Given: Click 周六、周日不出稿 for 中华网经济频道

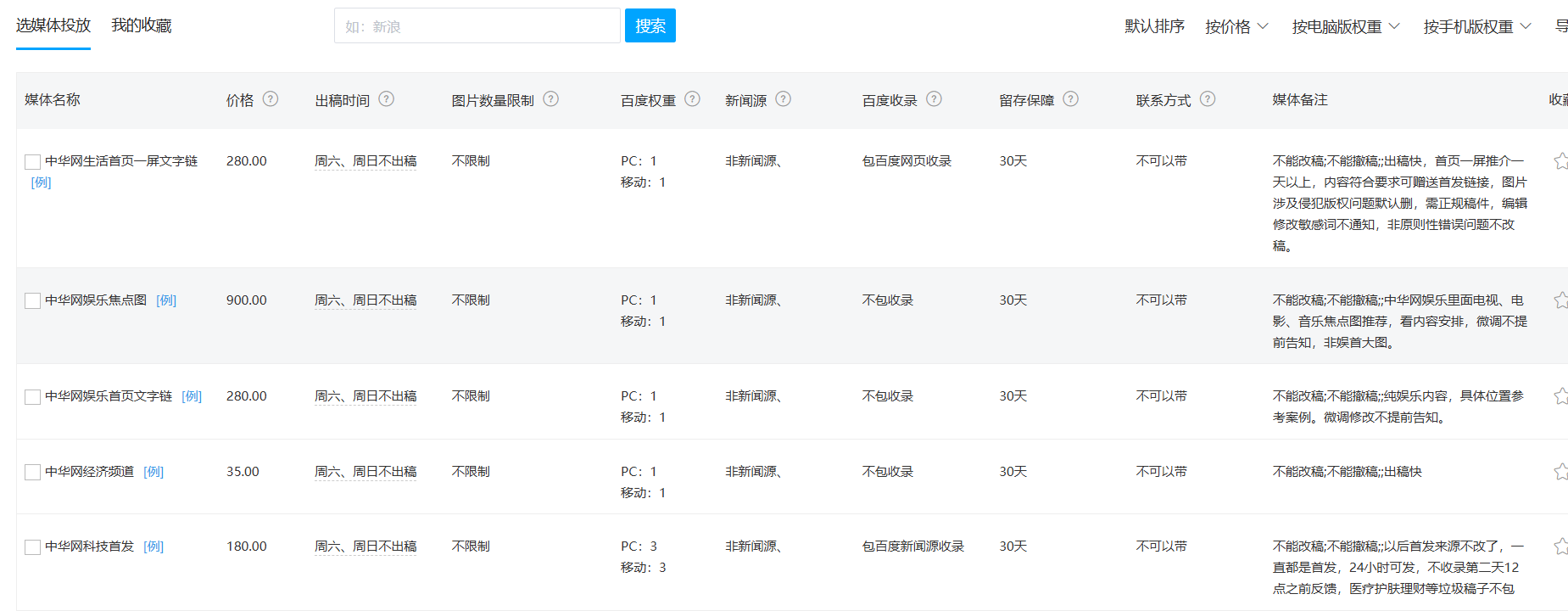Looking at the screenshot, I should point(365,471).
